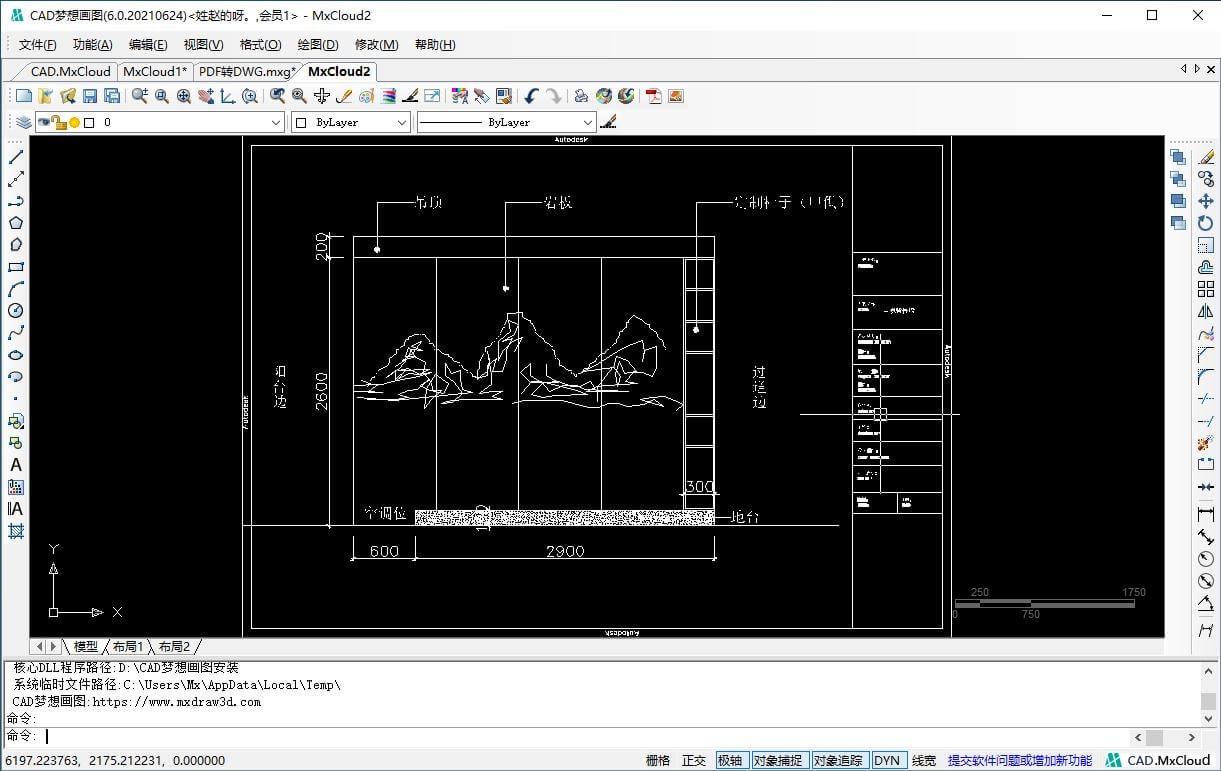This screenshot has height=771, width=1221.
Task: Choose the single-line Text tool (A)
Action: tap(13, 466)
